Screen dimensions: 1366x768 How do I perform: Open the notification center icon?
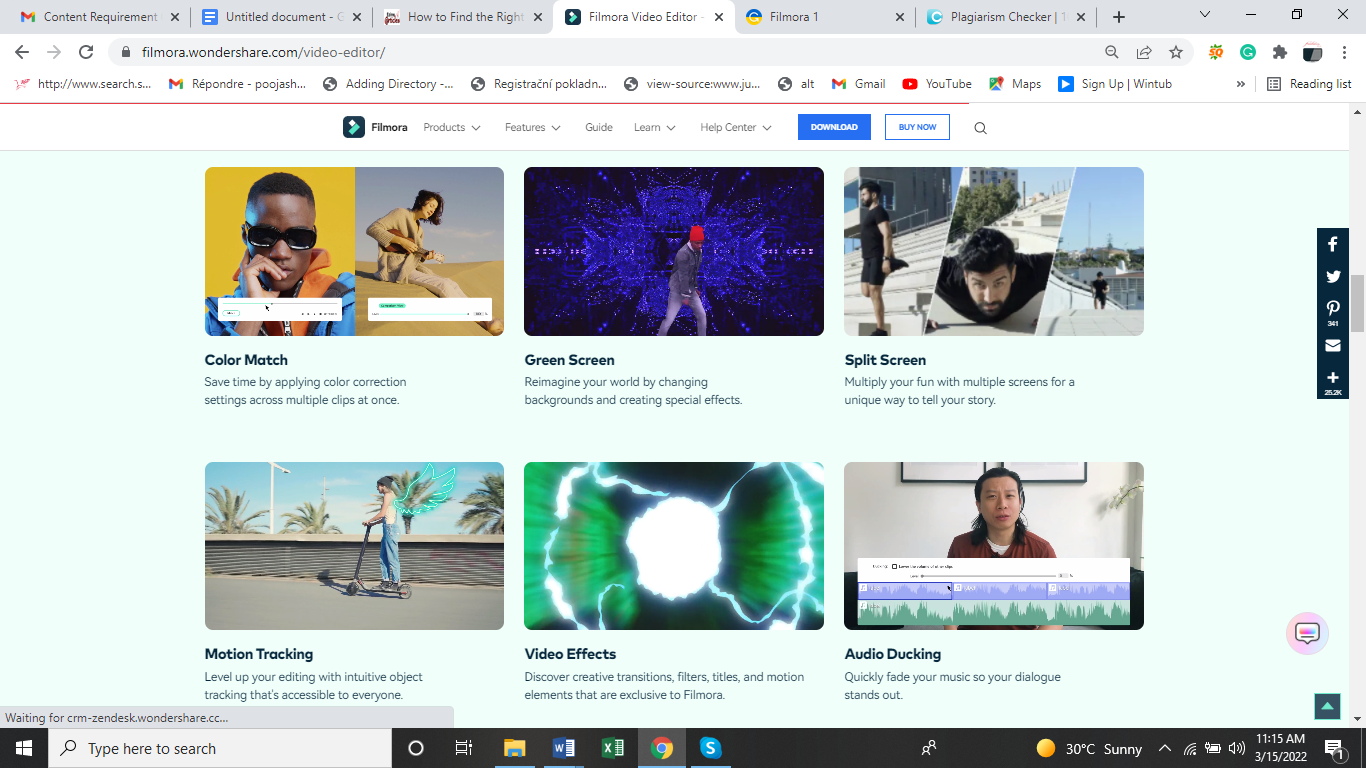click(x=1333, y=748)
